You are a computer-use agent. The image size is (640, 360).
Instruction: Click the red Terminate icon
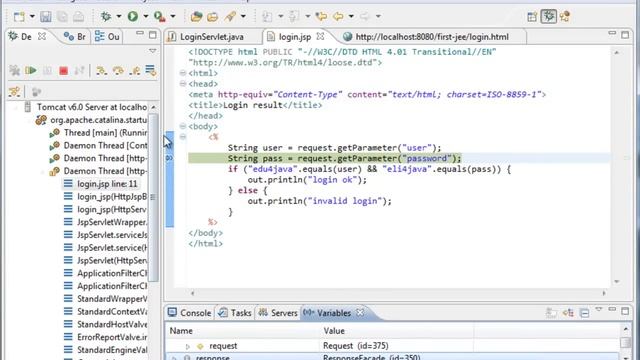coord(63,71)
